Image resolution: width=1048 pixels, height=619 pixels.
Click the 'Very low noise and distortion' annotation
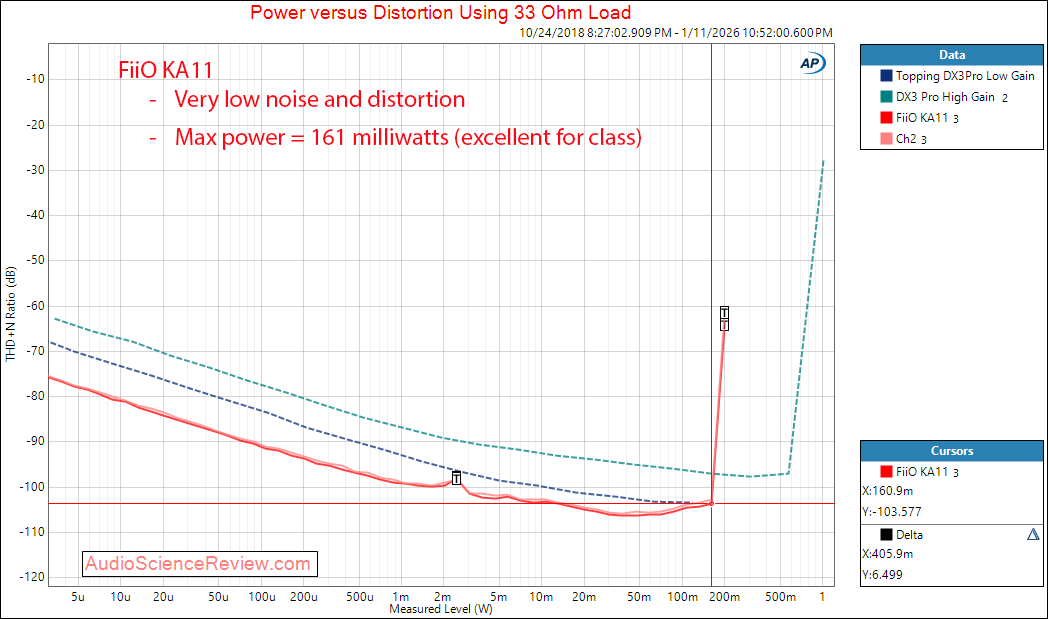pyautogui.click(x=319, y=100)
